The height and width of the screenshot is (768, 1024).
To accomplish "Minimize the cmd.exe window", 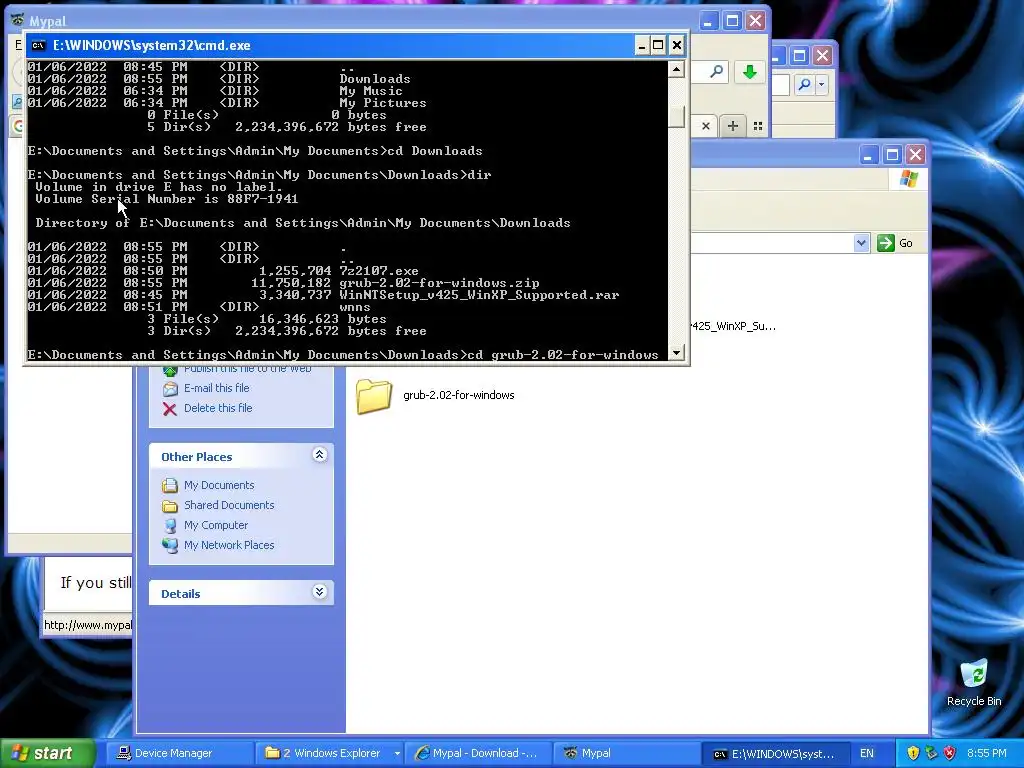I will click(x=641, y=45).
